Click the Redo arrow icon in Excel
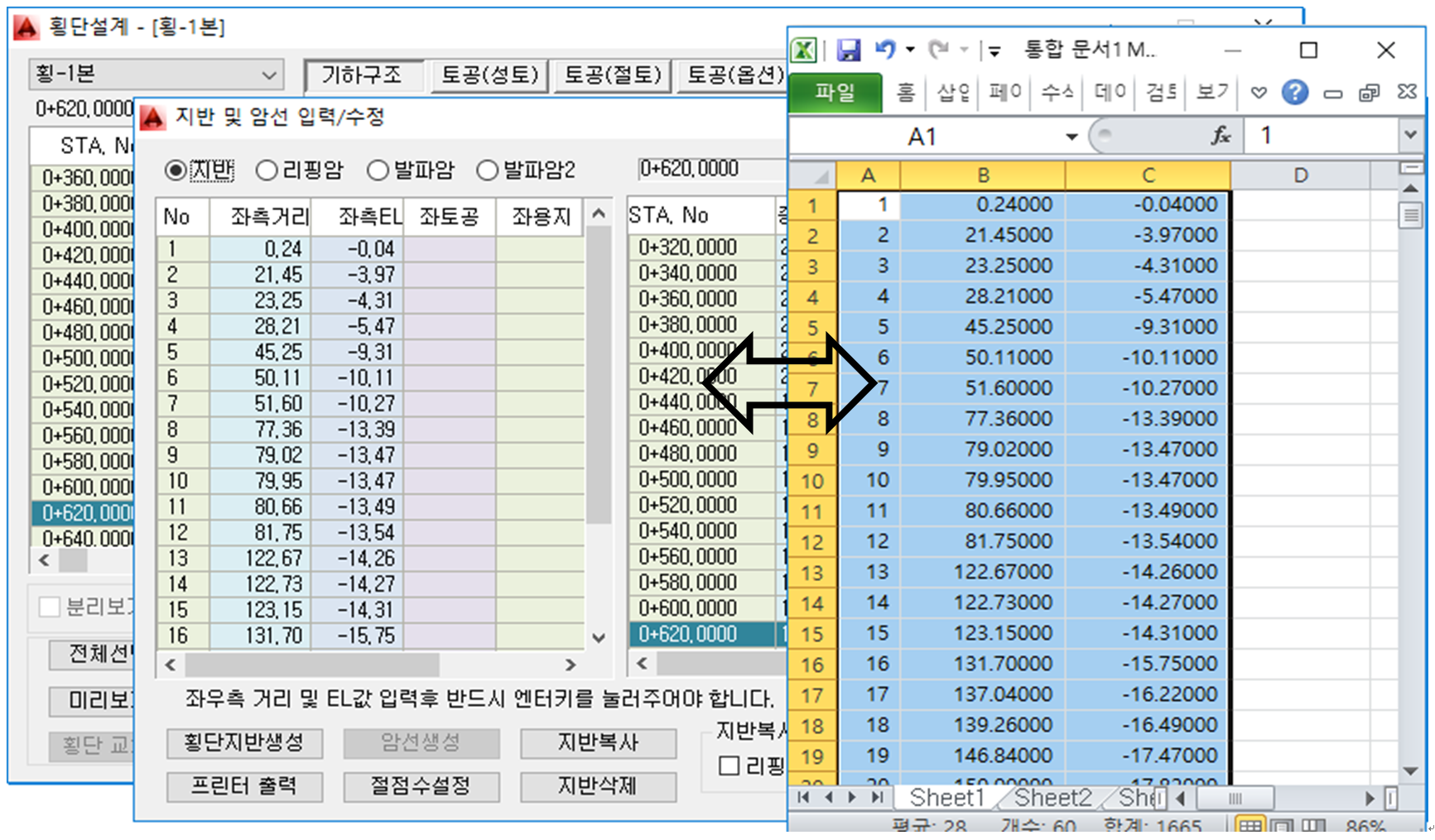 pyautogui.click(x=938, y=50)
